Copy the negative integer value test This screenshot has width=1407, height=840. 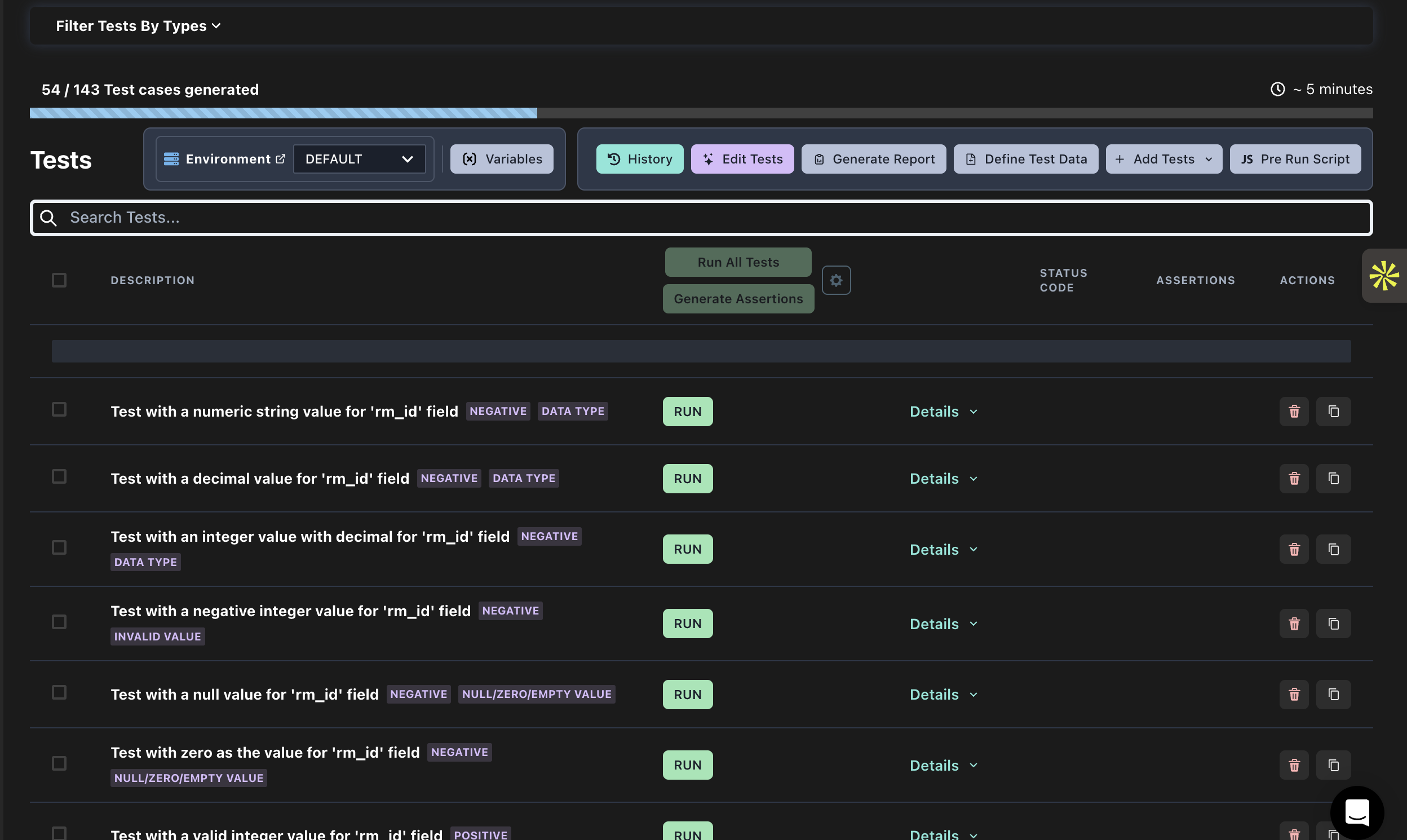click(1333, 624)
